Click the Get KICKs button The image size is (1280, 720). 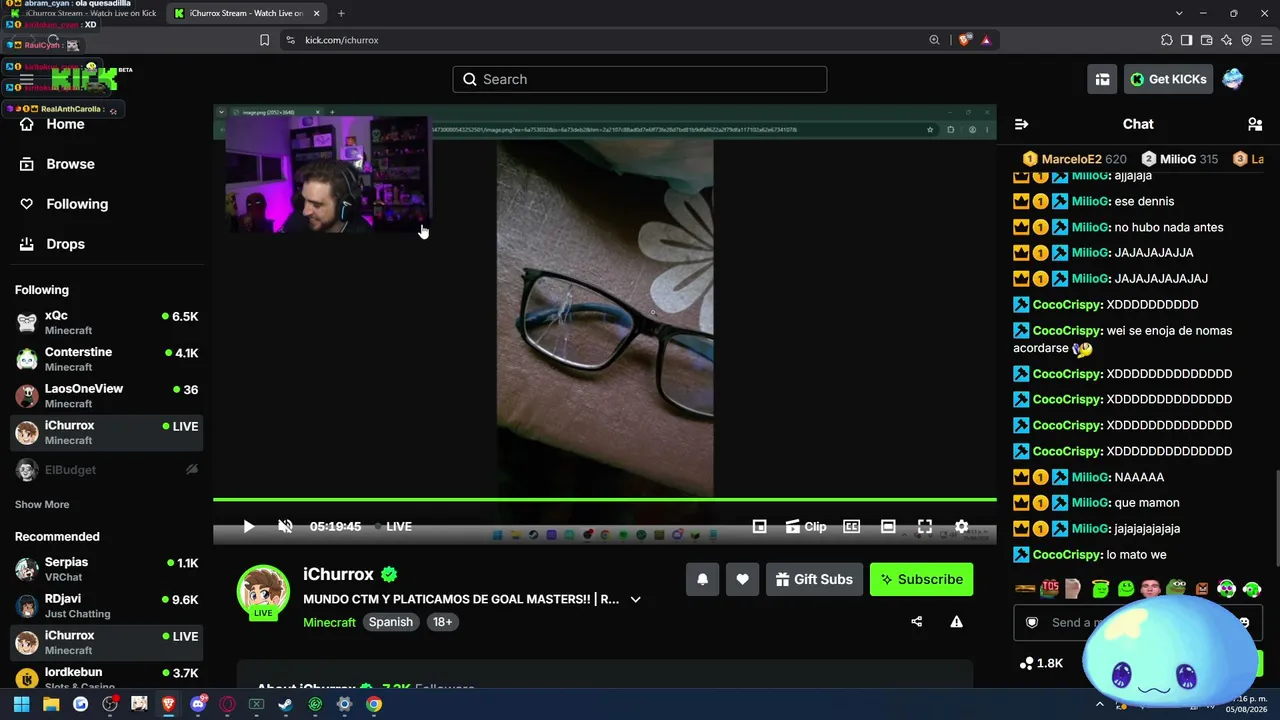point(1168,79)
